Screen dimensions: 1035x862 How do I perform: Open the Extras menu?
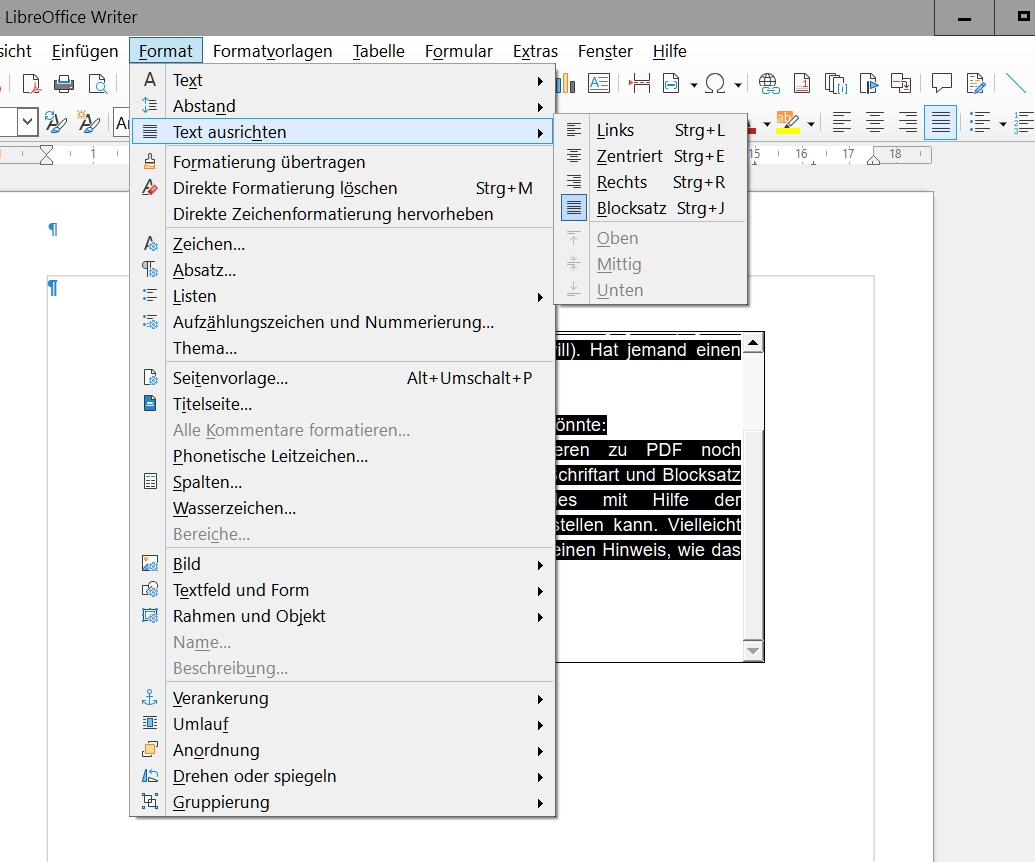[x=535, y=51]
